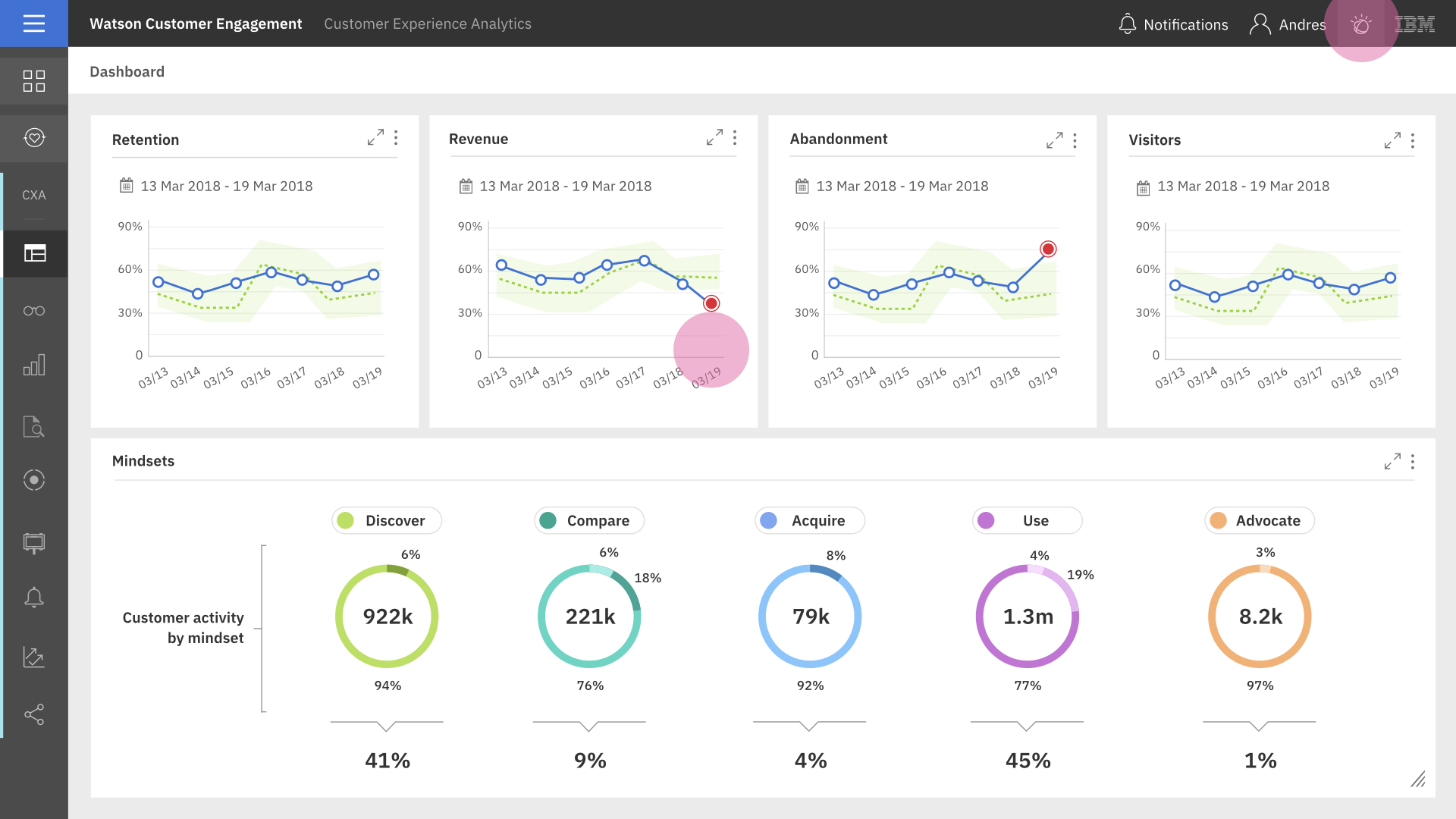Click the red 03/19 Revenue data point
The height and width of the screenshot is (819, 1456).
[x=711, y=303]
